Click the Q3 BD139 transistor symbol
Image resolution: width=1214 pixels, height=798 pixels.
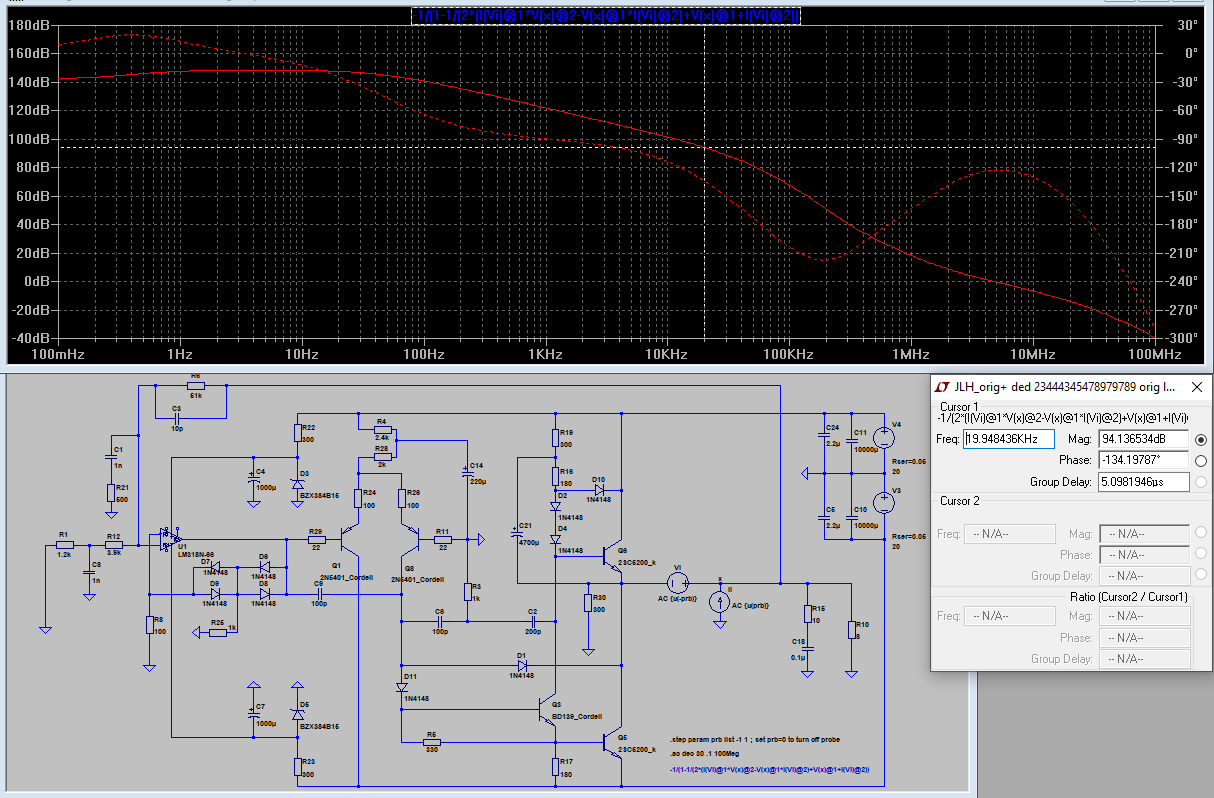(x=546, y=709)
